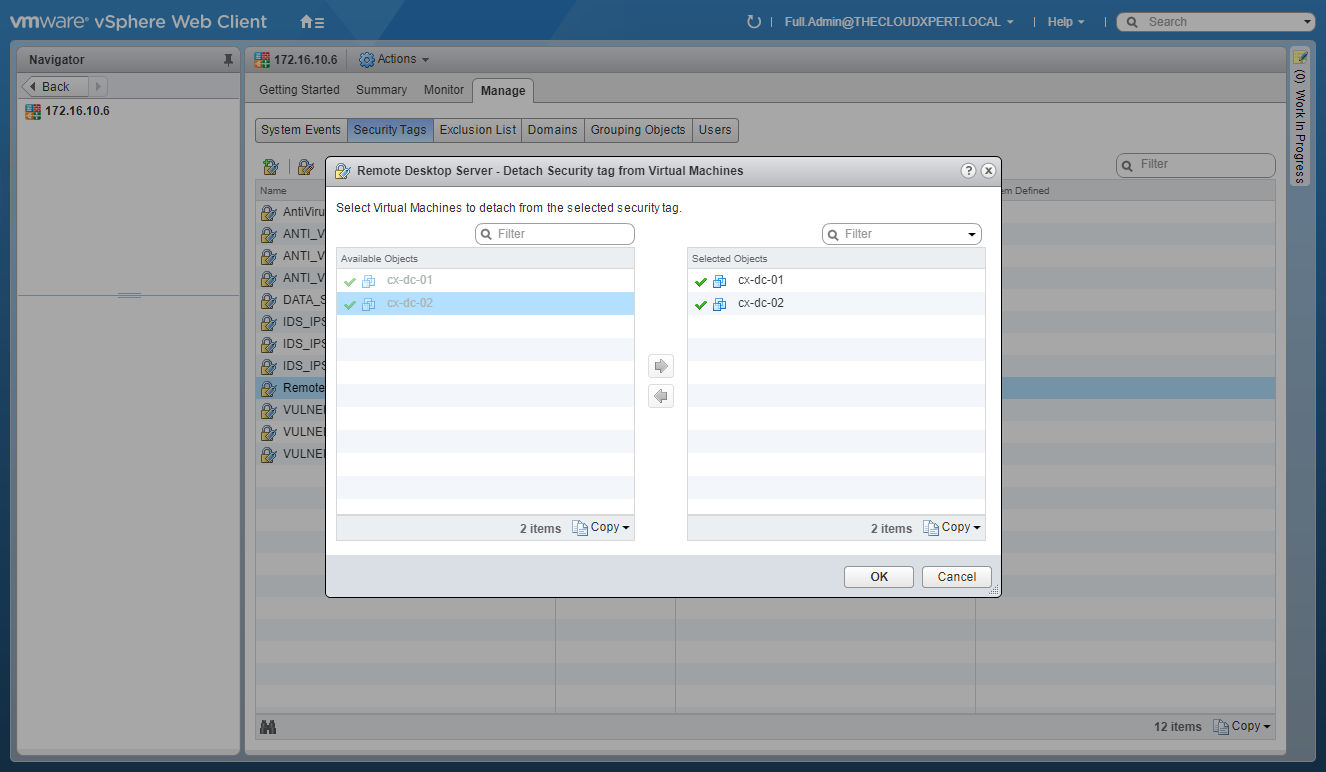This screenshot has height=772, width=1326.
Task: Pin the Navigator panel
Action: (228, 60)
